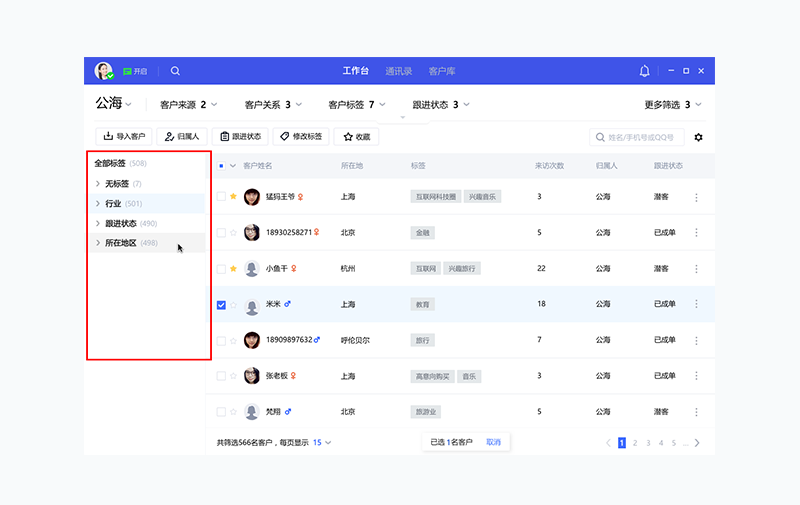The height and width of the screenshot is (505, 800).
Task: Go to previous page arrow
Action: 608,443
